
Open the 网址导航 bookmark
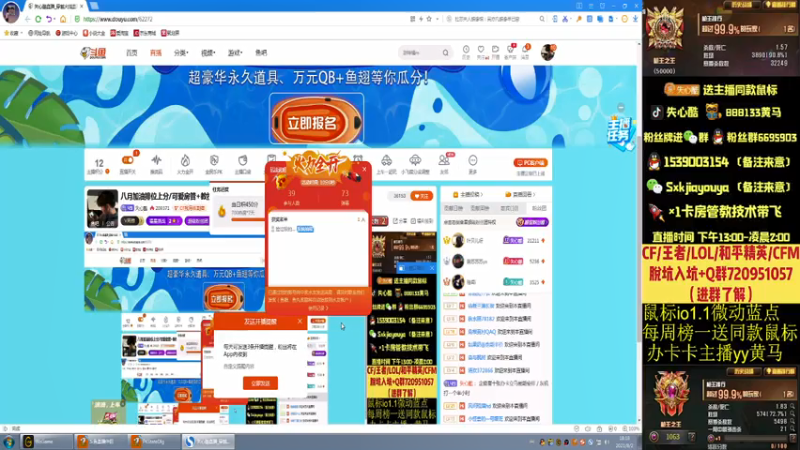point(39,33)
